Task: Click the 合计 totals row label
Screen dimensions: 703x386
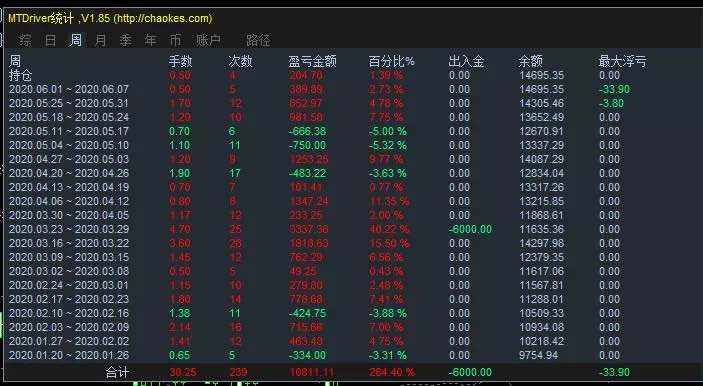Action: tap(117, 372)
